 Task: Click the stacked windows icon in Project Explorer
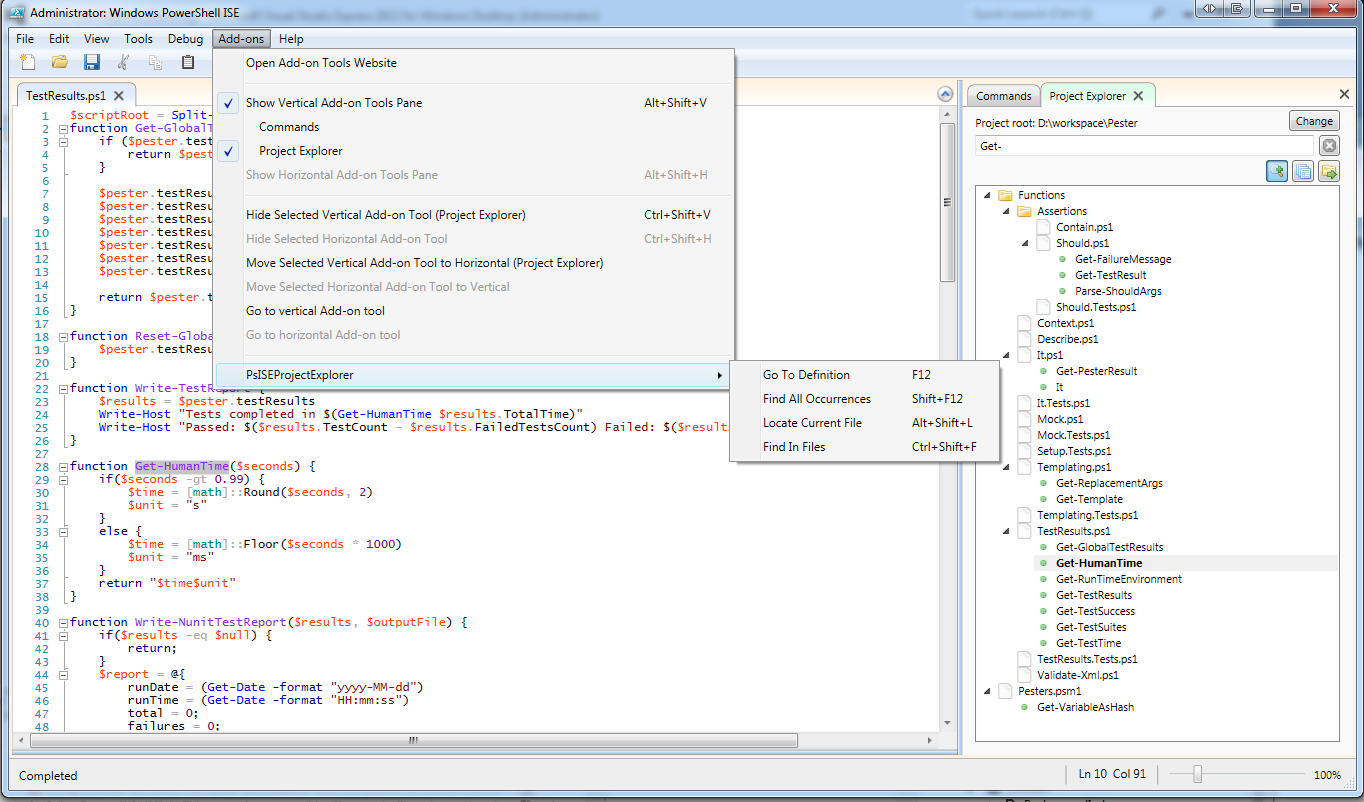point(1303,171)
